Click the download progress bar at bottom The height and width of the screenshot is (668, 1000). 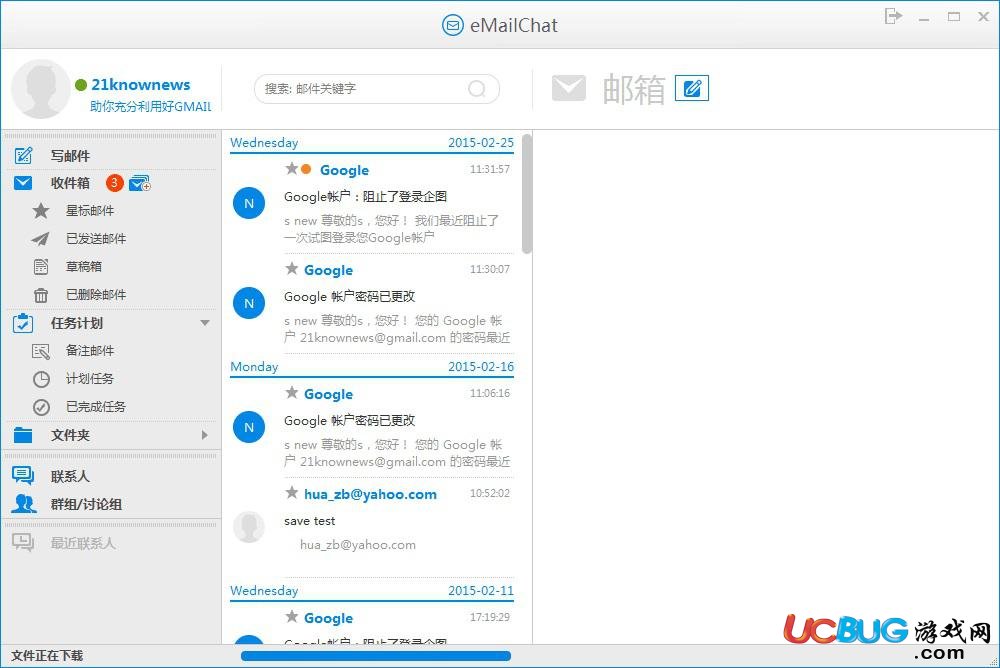tap(376, 656)
